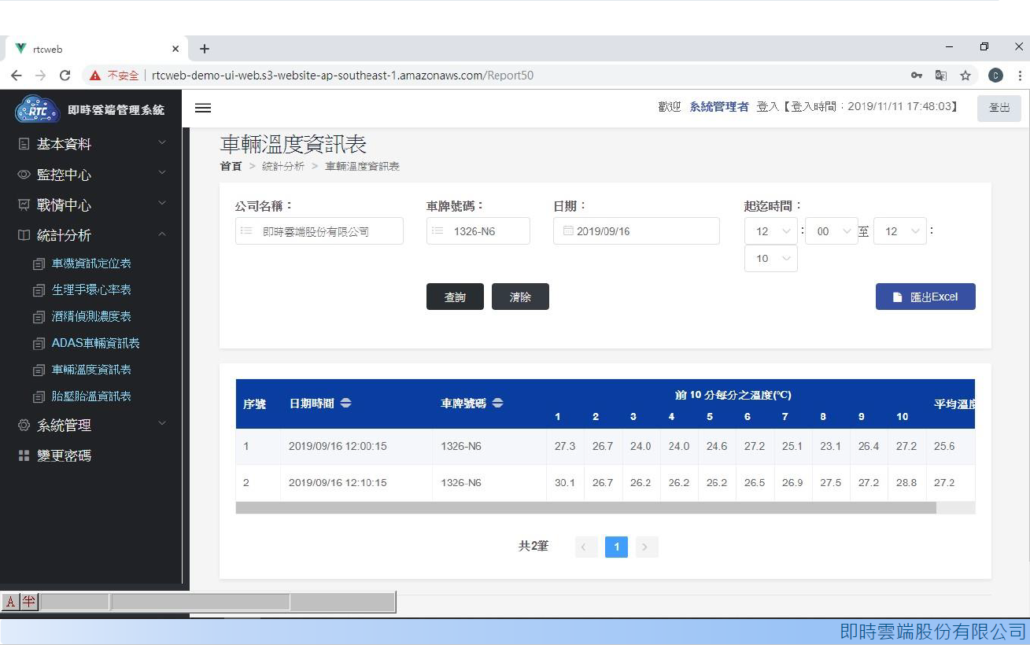
Task: Click average temperature value 25.6
Action: 944,446
